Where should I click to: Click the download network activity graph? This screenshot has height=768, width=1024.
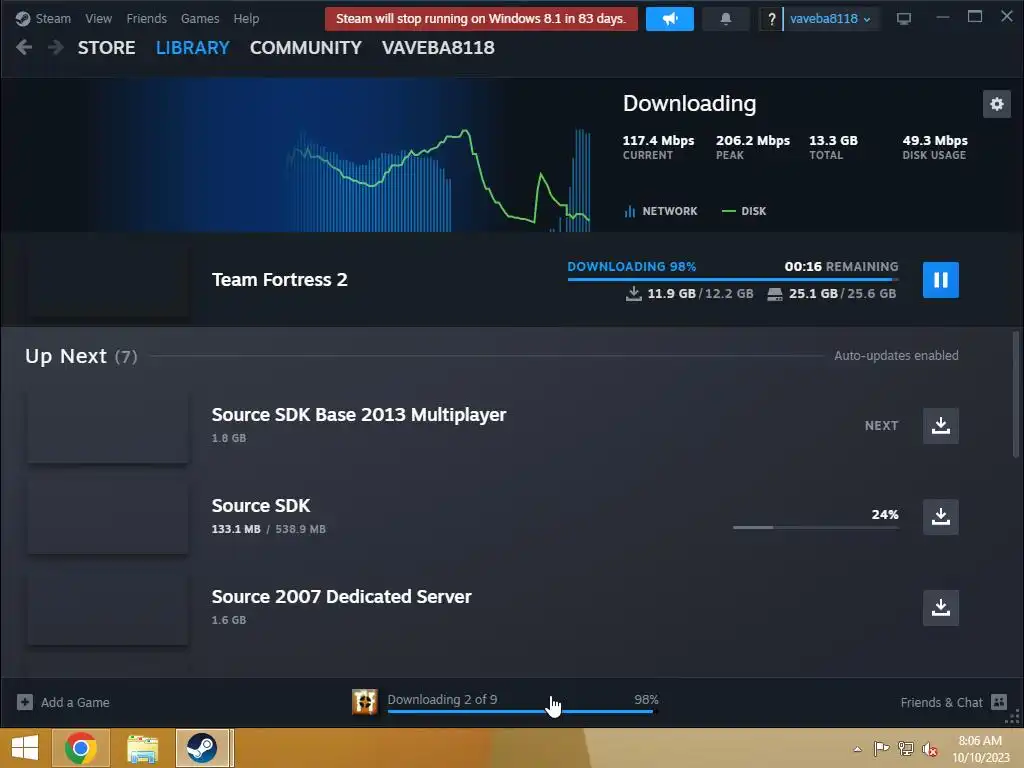[438, 180]
